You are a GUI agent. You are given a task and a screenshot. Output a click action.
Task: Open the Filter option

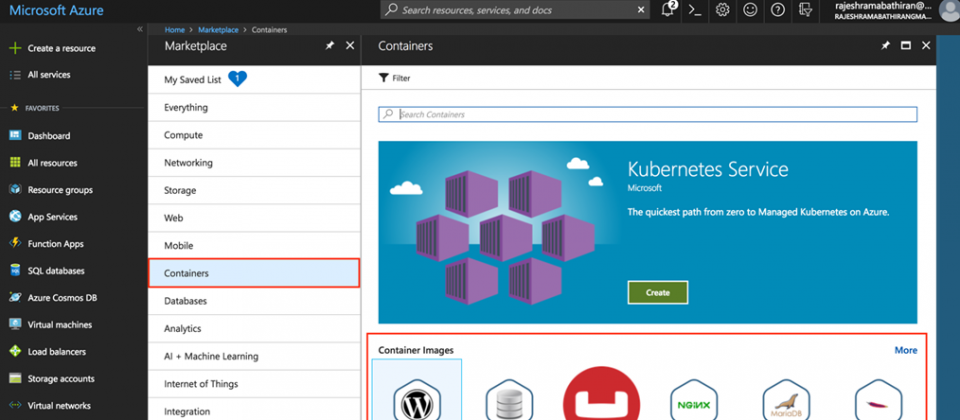(394, 78)
